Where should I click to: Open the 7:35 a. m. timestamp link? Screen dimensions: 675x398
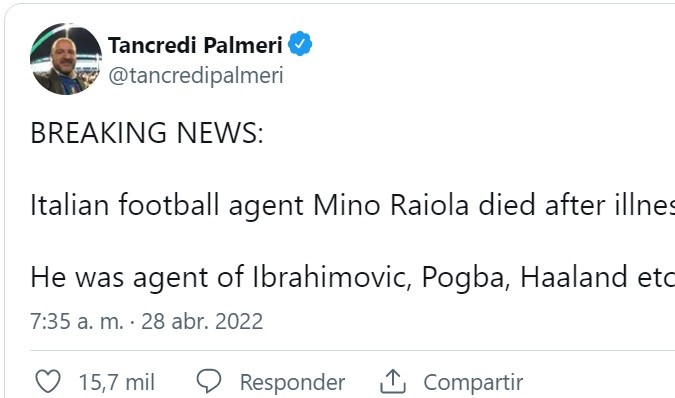77,321
